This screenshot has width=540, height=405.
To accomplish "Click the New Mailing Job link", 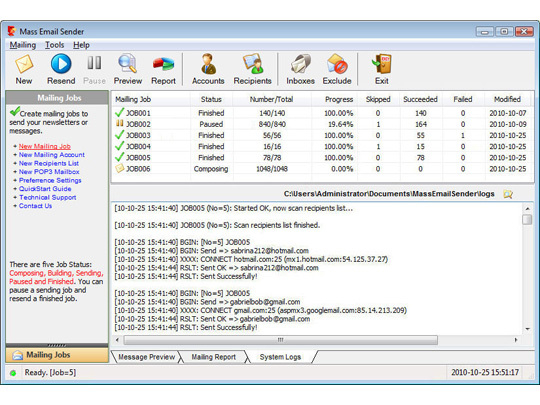I will click(45, 146).
